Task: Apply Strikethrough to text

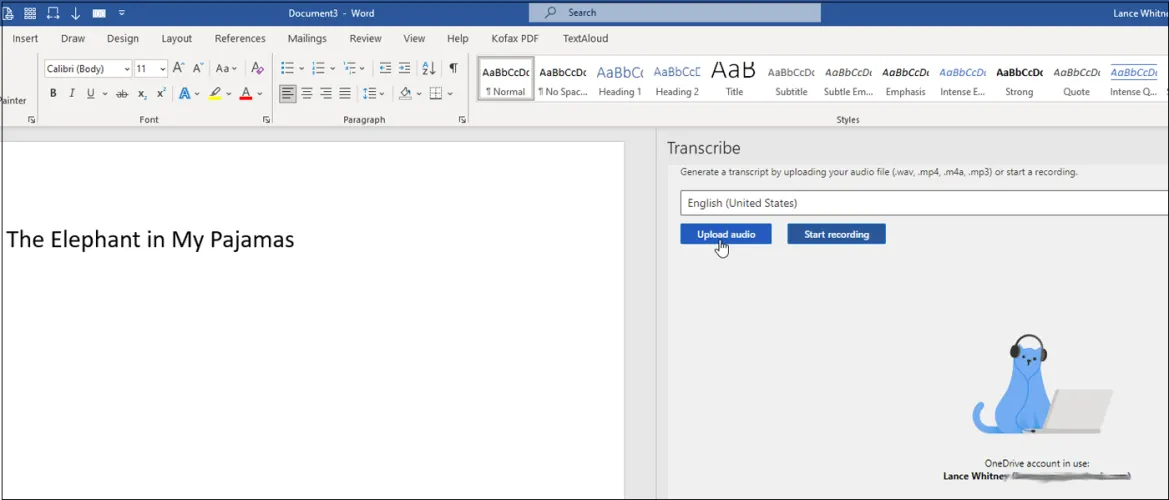Action: 122,93
